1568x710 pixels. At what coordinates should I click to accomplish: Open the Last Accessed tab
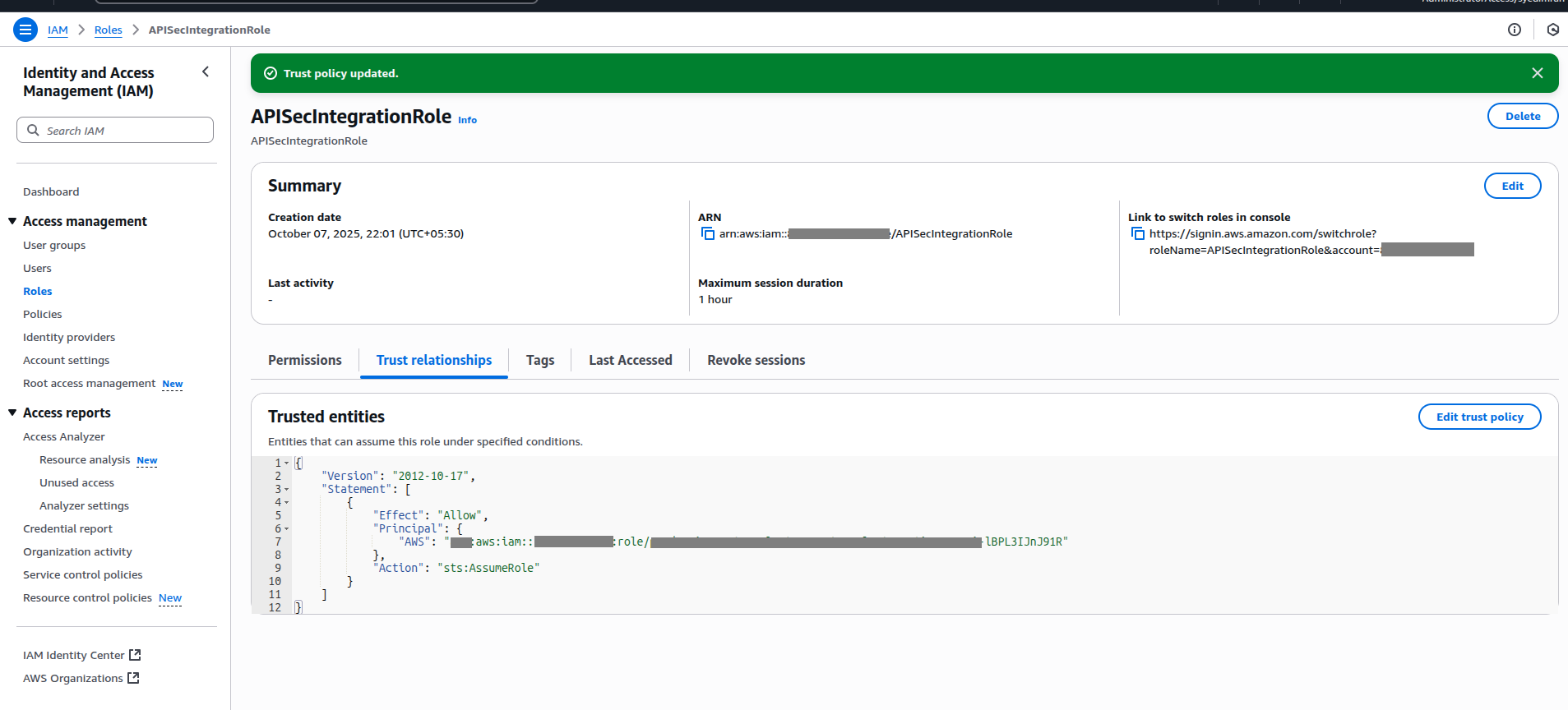pyautogui.click(x=630, y=360)
